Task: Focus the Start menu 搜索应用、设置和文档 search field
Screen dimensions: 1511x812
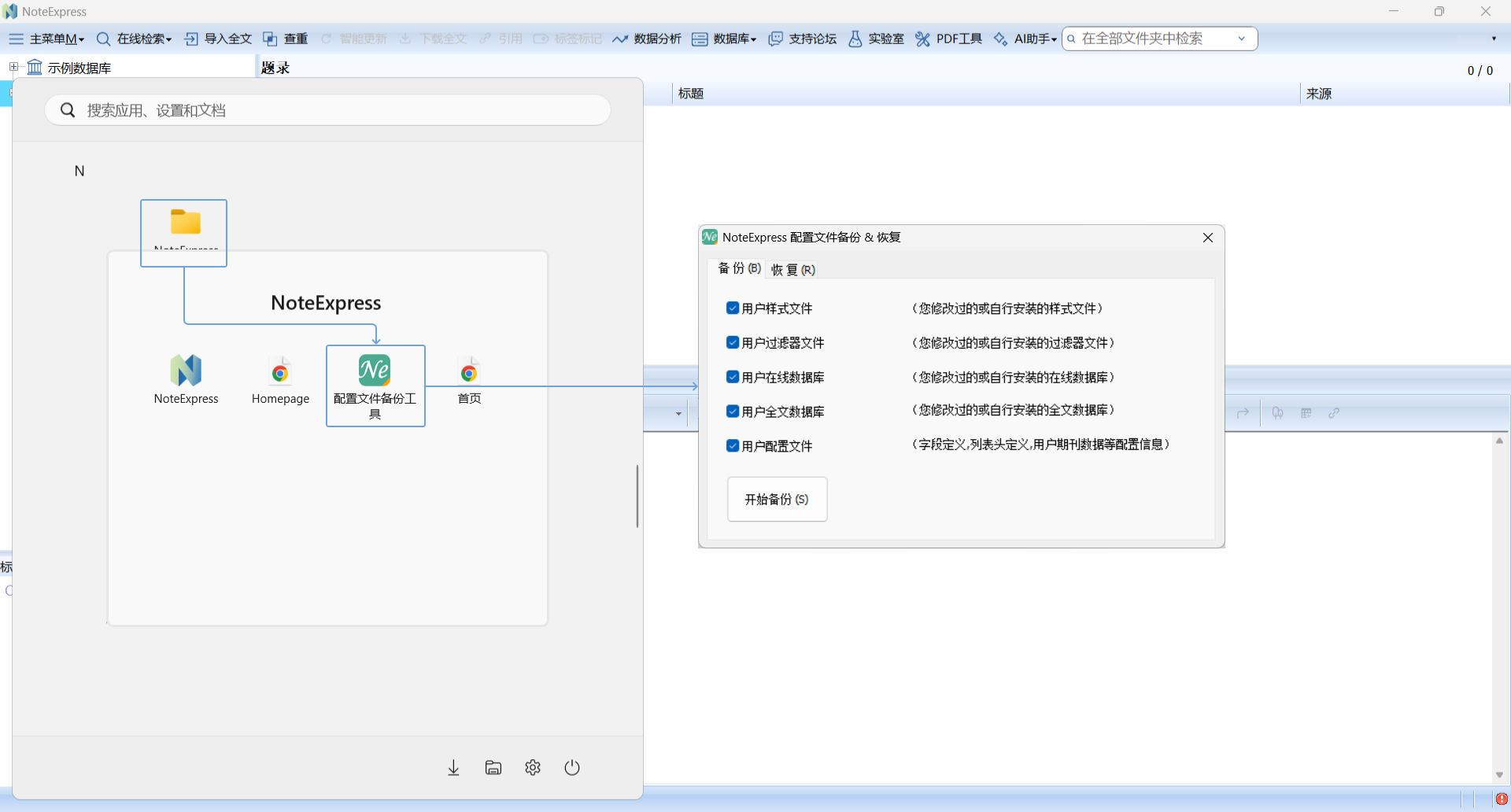Action: click(x=327, y=110)
